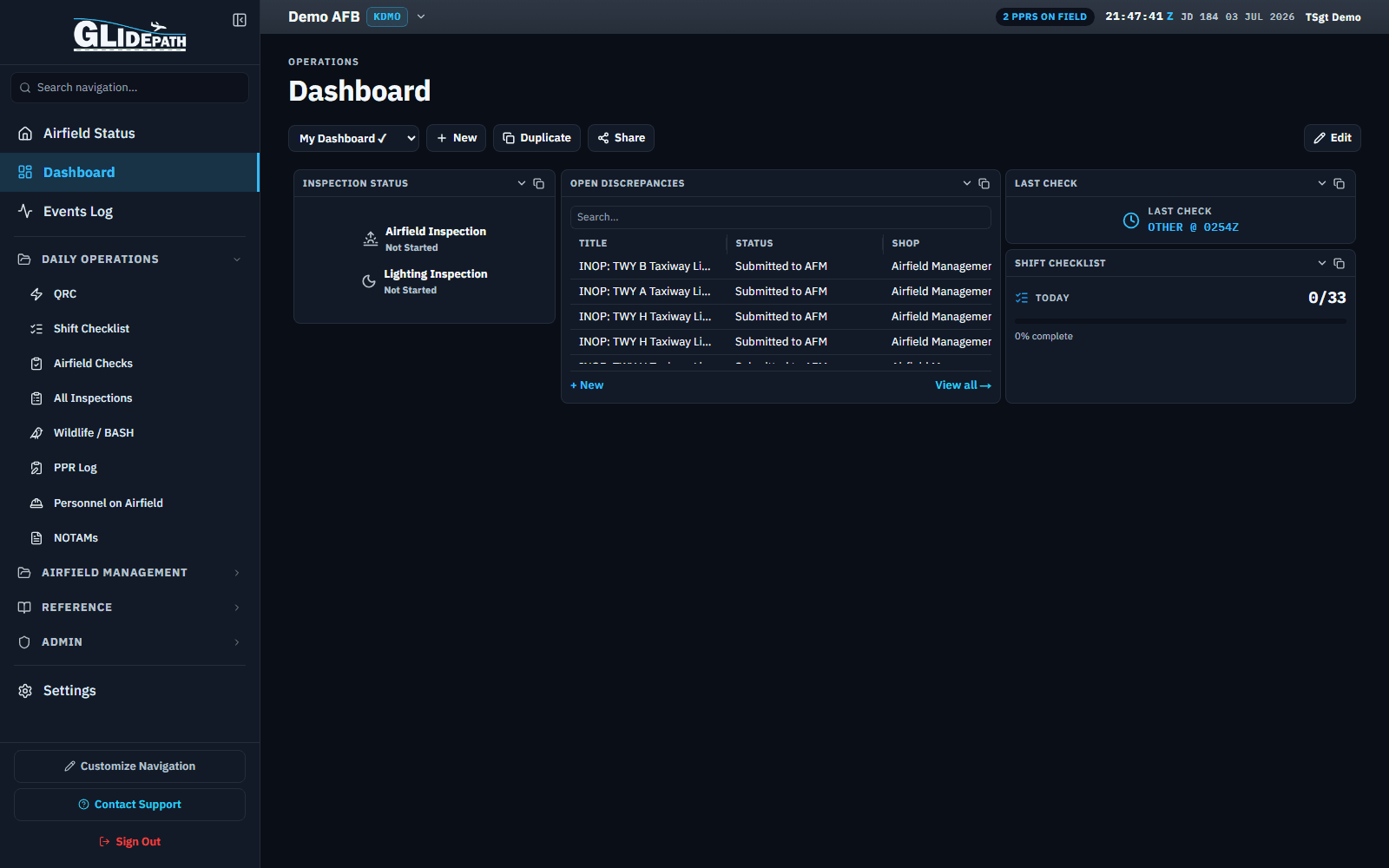Viewport: 1389px width, 868px height.
Task: Click Customize Navigation button
Action: pos(129,766)
